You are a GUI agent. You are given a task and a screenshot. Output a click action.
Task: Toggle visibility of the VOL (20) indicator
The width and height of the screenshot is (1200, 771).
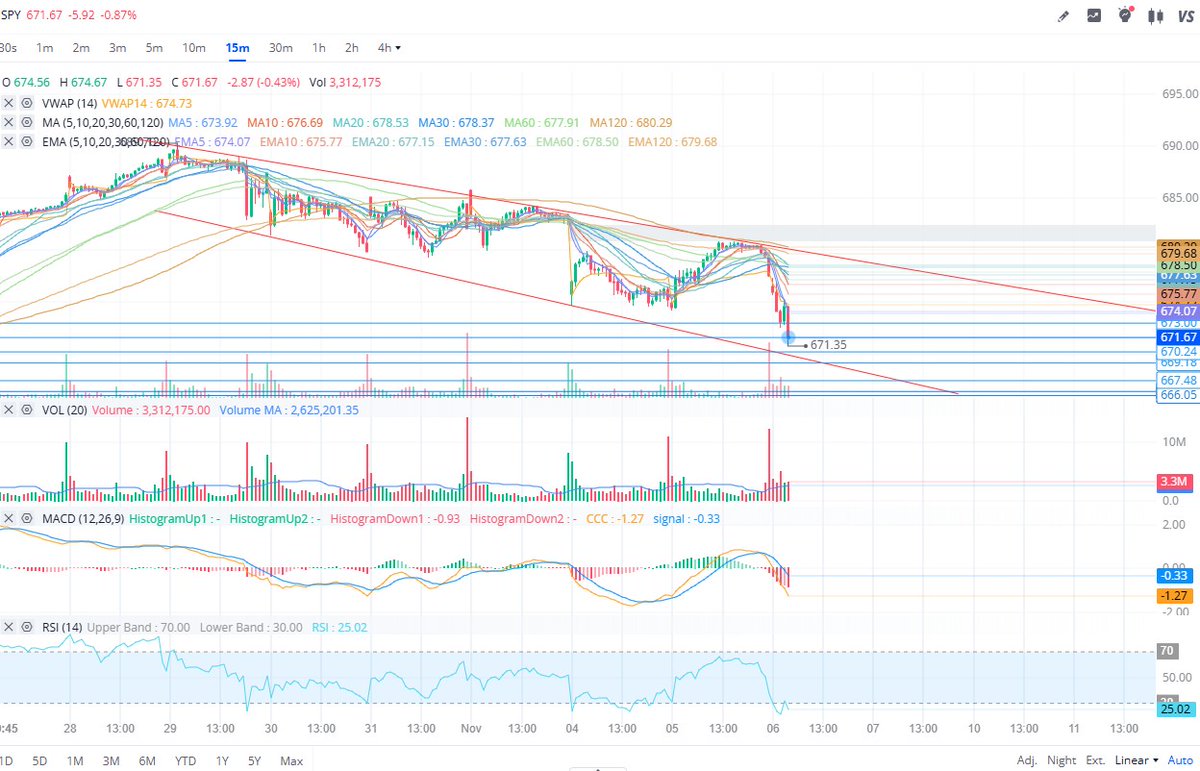25,409
